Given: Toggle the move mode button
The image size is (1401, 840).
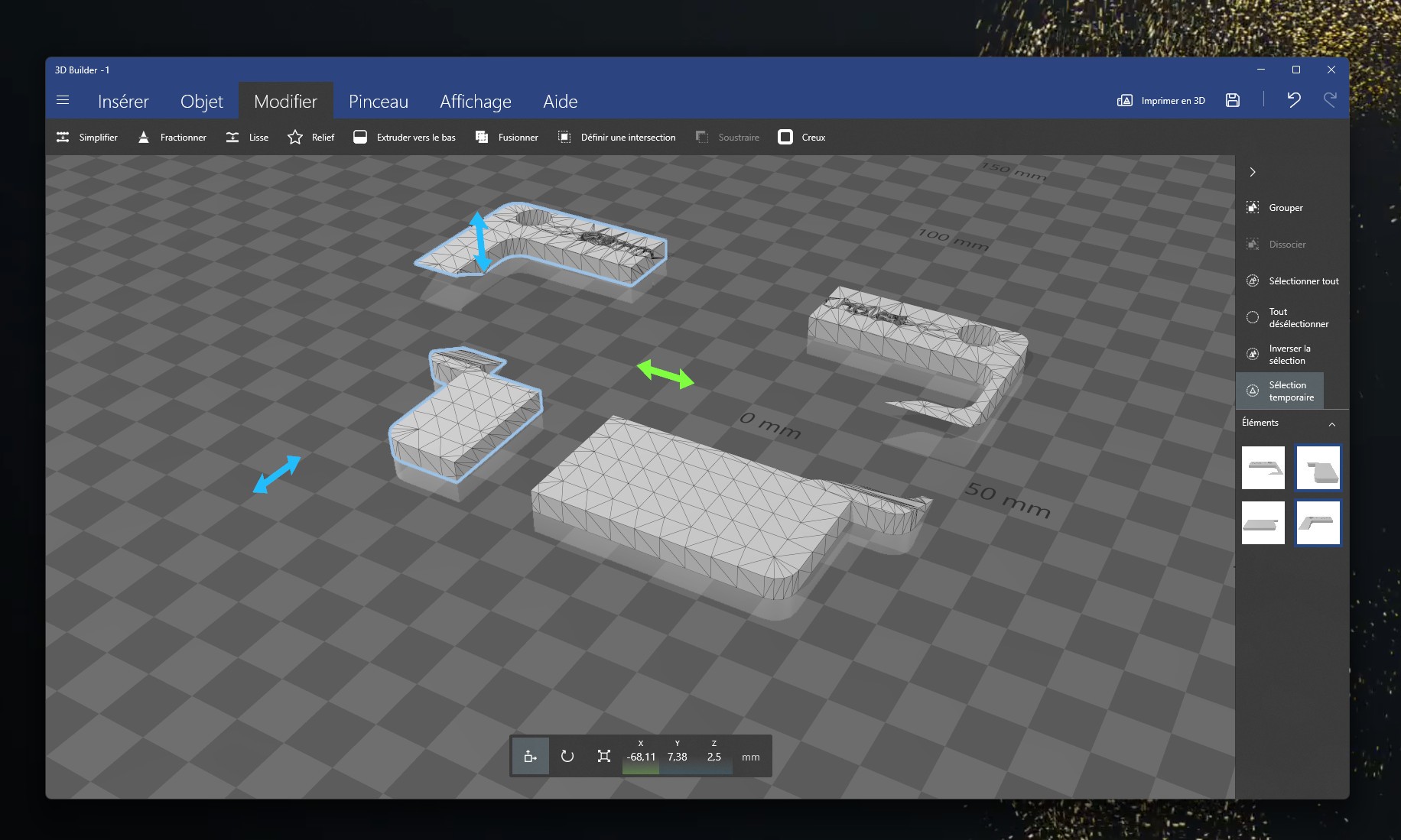Looking at the screenshot, I should point(530,756).
